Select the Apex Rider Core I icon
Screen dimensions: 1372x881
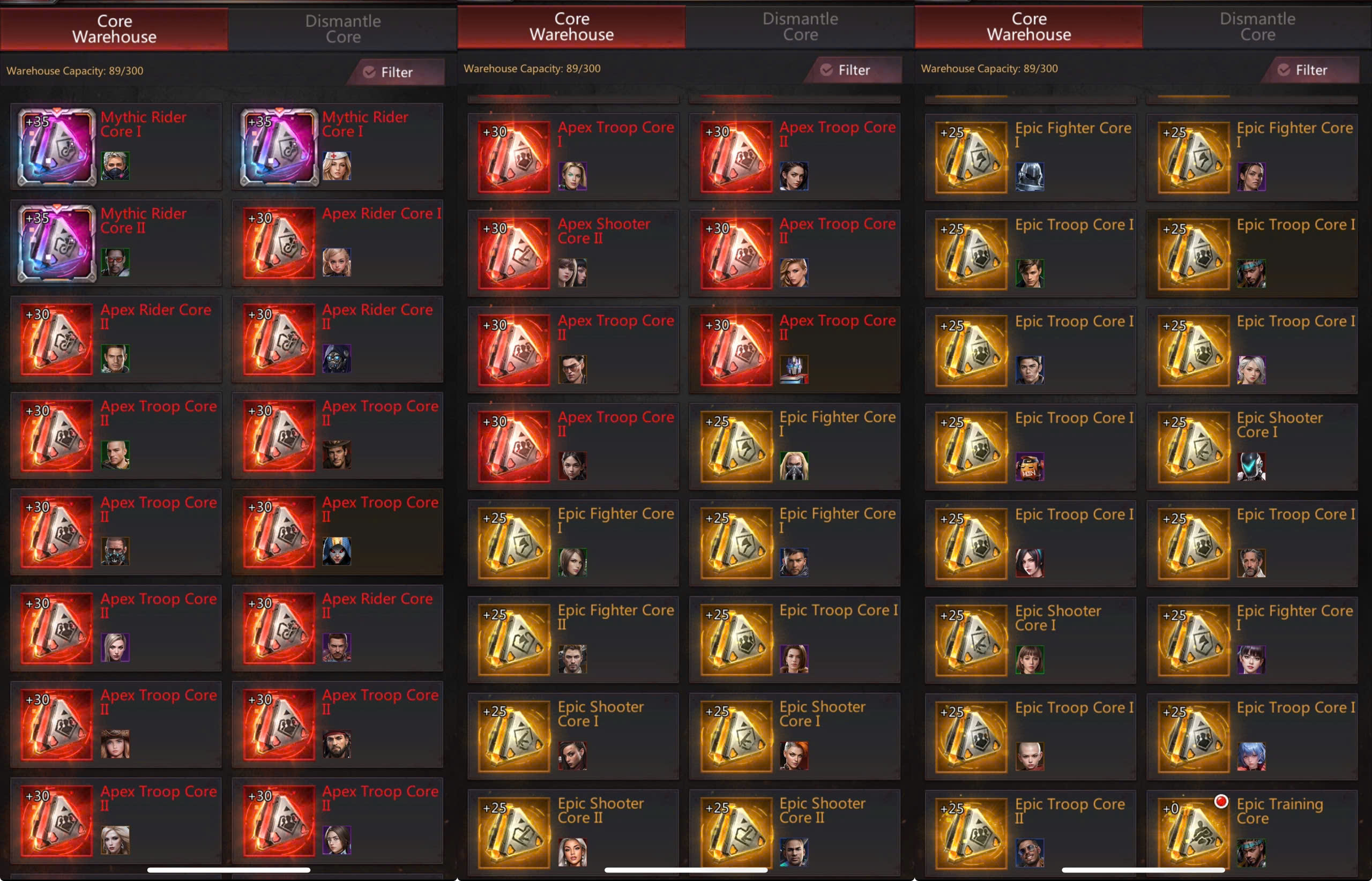(279, 243)
